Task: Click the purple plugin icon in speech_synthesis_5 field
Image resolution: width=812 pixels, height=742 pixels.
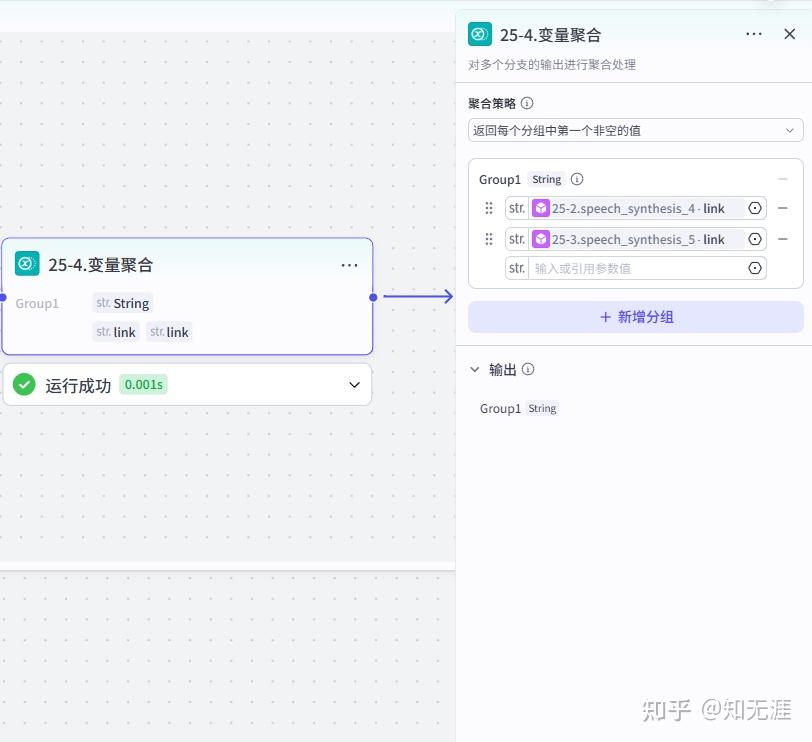Action: tap(541, 239)
